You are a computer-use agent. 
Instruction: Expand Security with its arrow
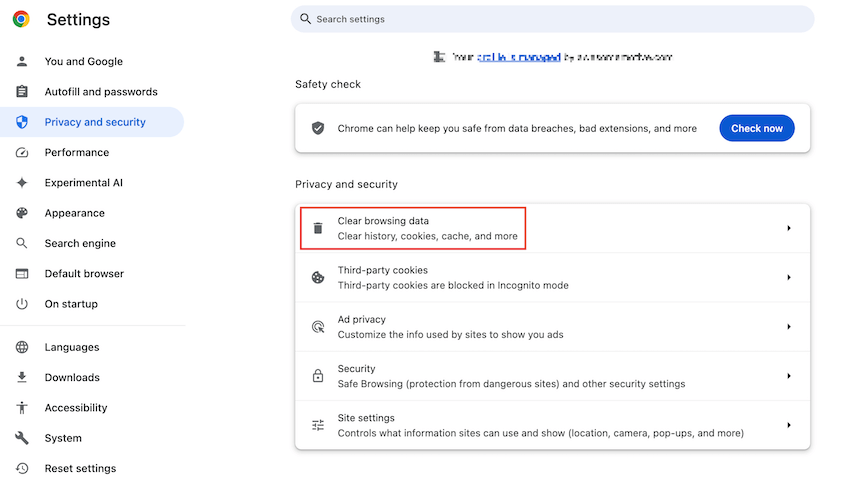pos(788,376)
